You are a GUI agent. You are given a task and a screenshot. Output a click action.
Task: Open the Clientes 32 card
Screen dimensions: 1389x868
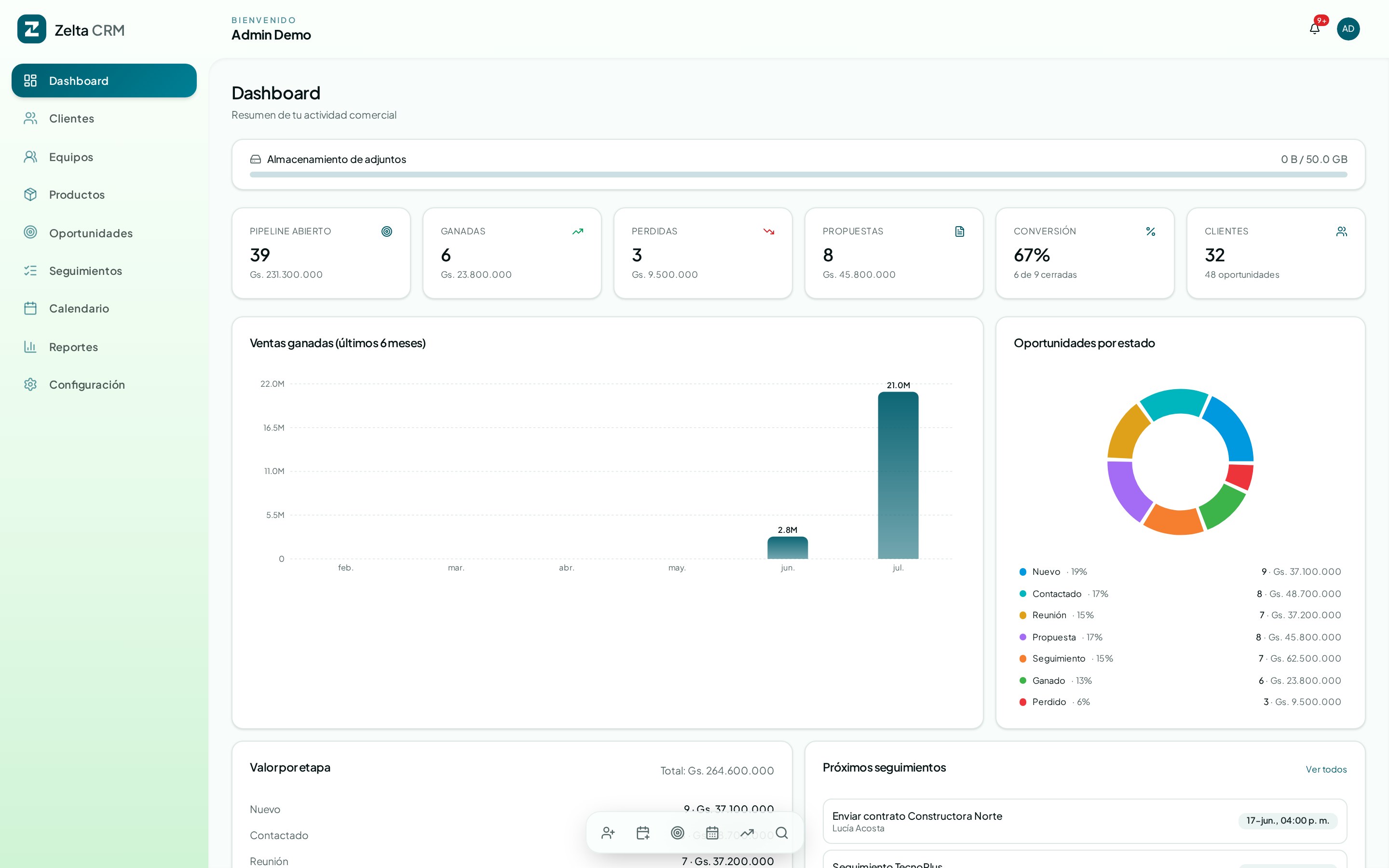(x=1275, y=253)
